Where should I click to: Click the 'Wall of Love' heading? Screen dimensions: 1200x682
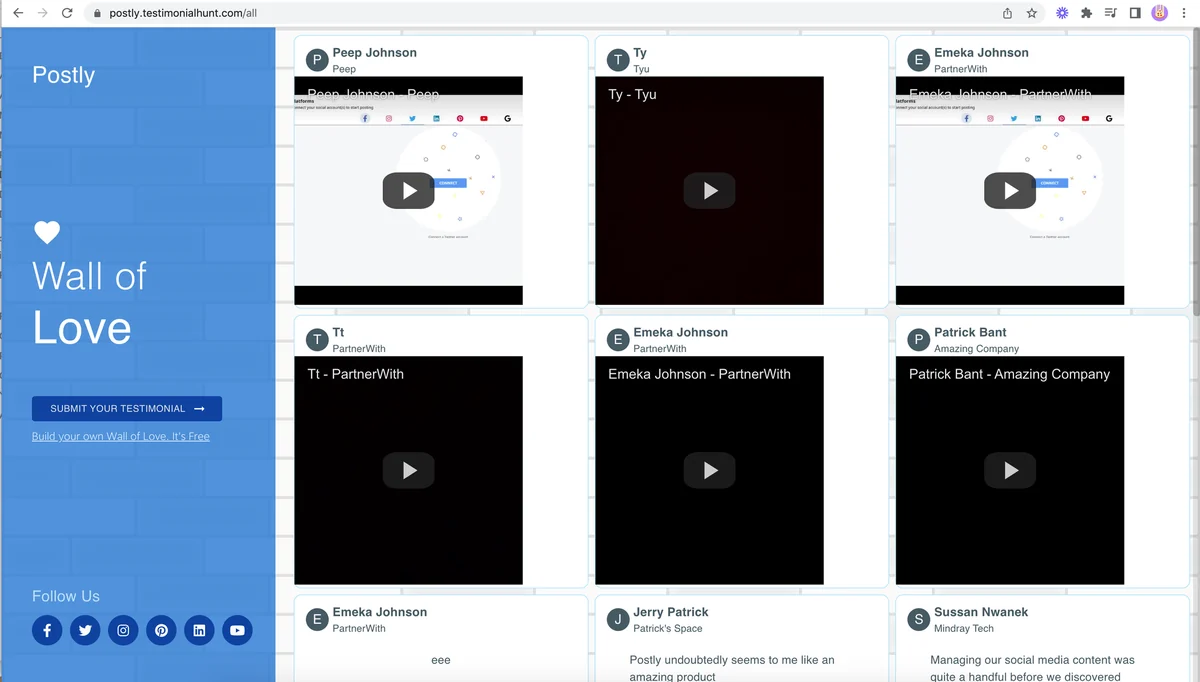coord(89,302)
